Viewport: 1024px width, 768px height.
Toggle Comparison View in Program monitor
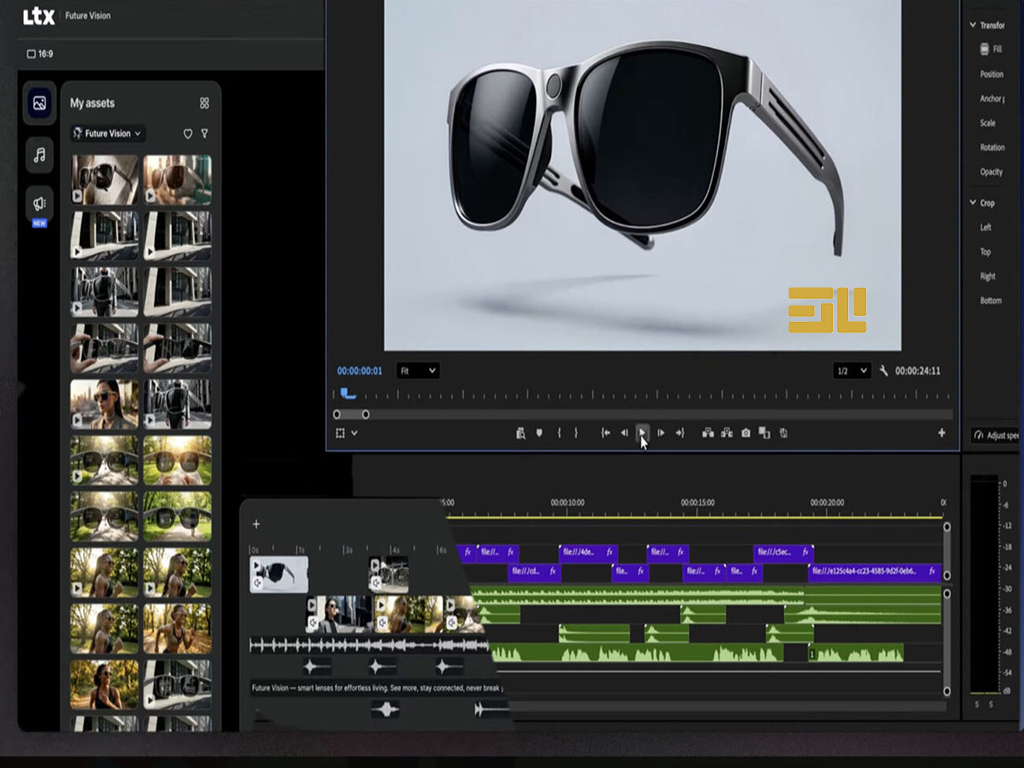pyautogui.click(x=764, y=433)
